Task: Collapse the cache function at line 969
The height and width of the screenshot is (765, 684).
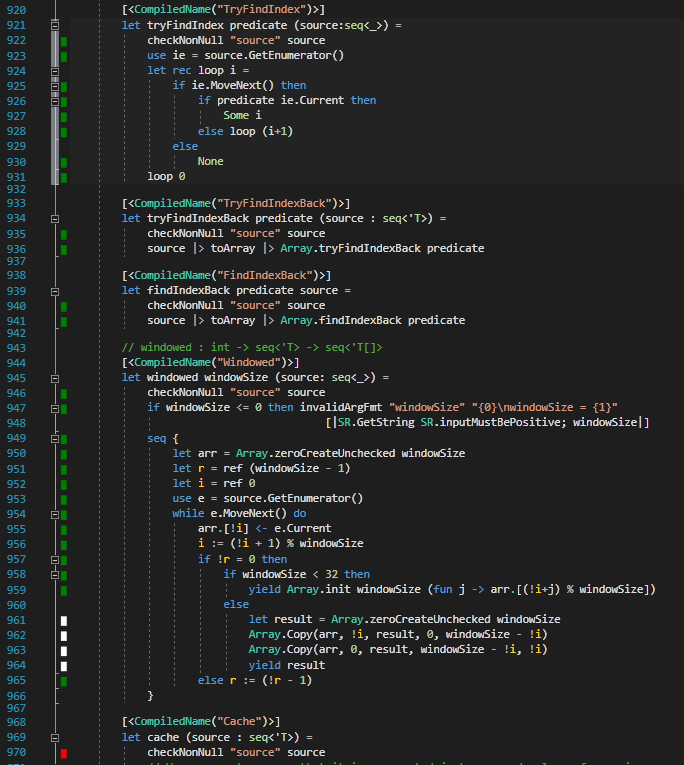Action: 55,738
